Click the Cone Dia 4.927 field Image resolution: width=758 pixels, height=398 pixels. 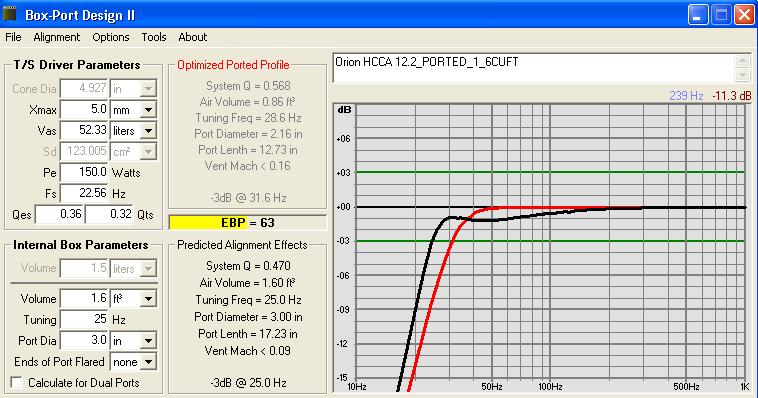[85, 89]
